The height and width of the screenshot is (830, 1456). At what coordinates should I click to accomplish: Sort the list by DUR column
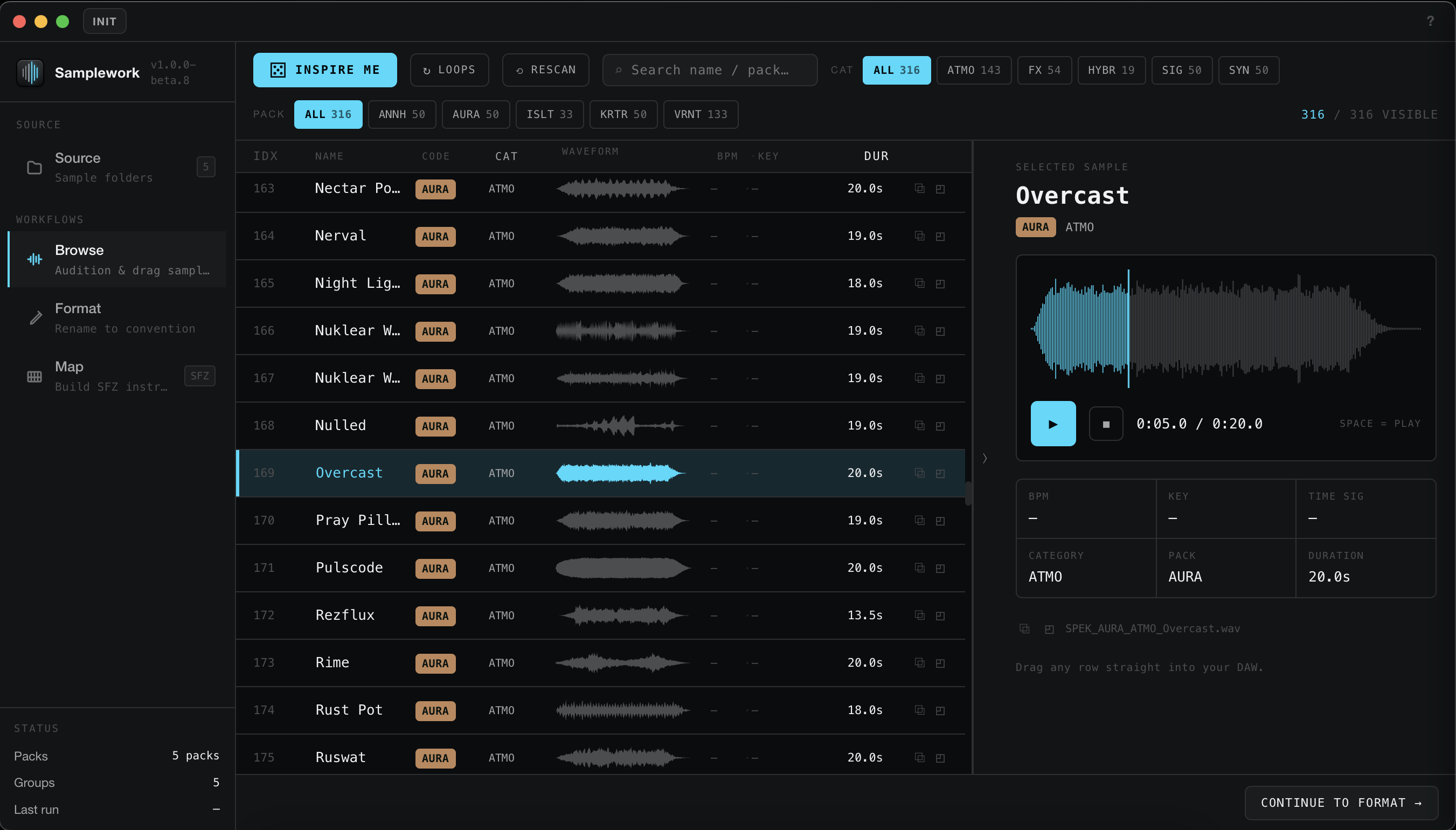pos(876,156)
